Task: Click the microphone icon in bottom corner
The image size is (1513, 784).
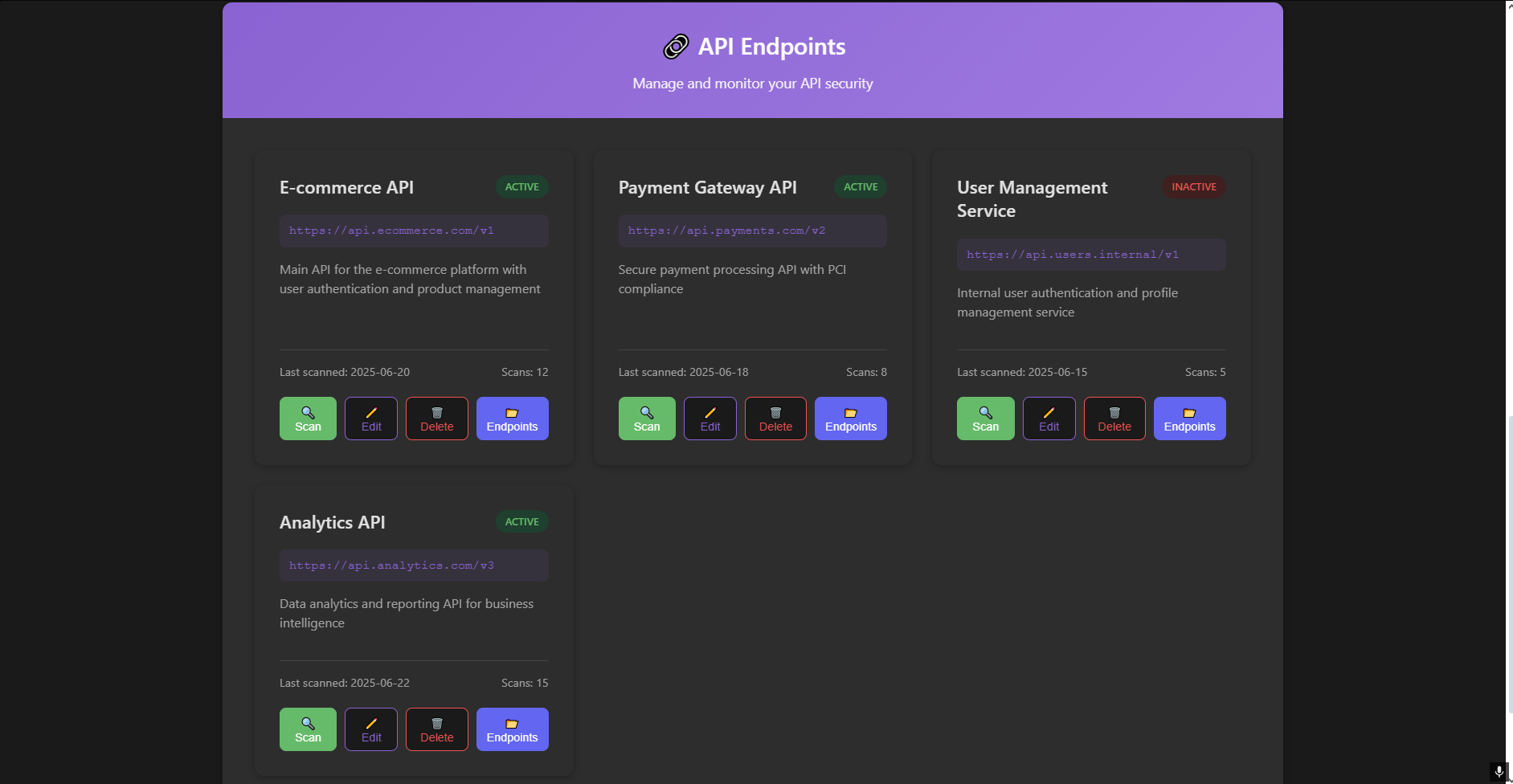Action: click(1499, 772)
